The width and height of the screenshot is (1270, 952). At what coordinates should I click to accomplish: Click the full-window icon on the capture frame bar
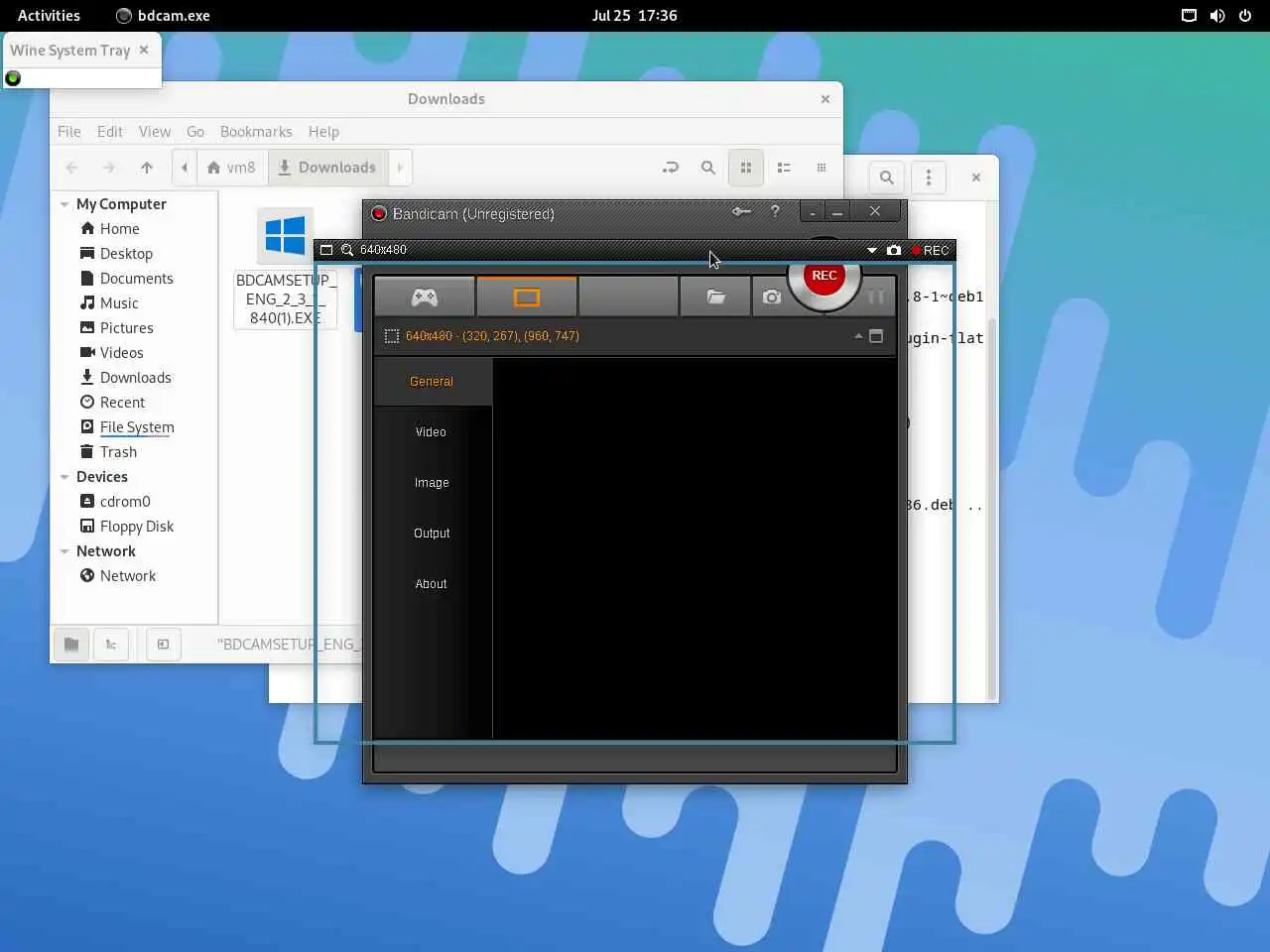[x=326, y=250]
